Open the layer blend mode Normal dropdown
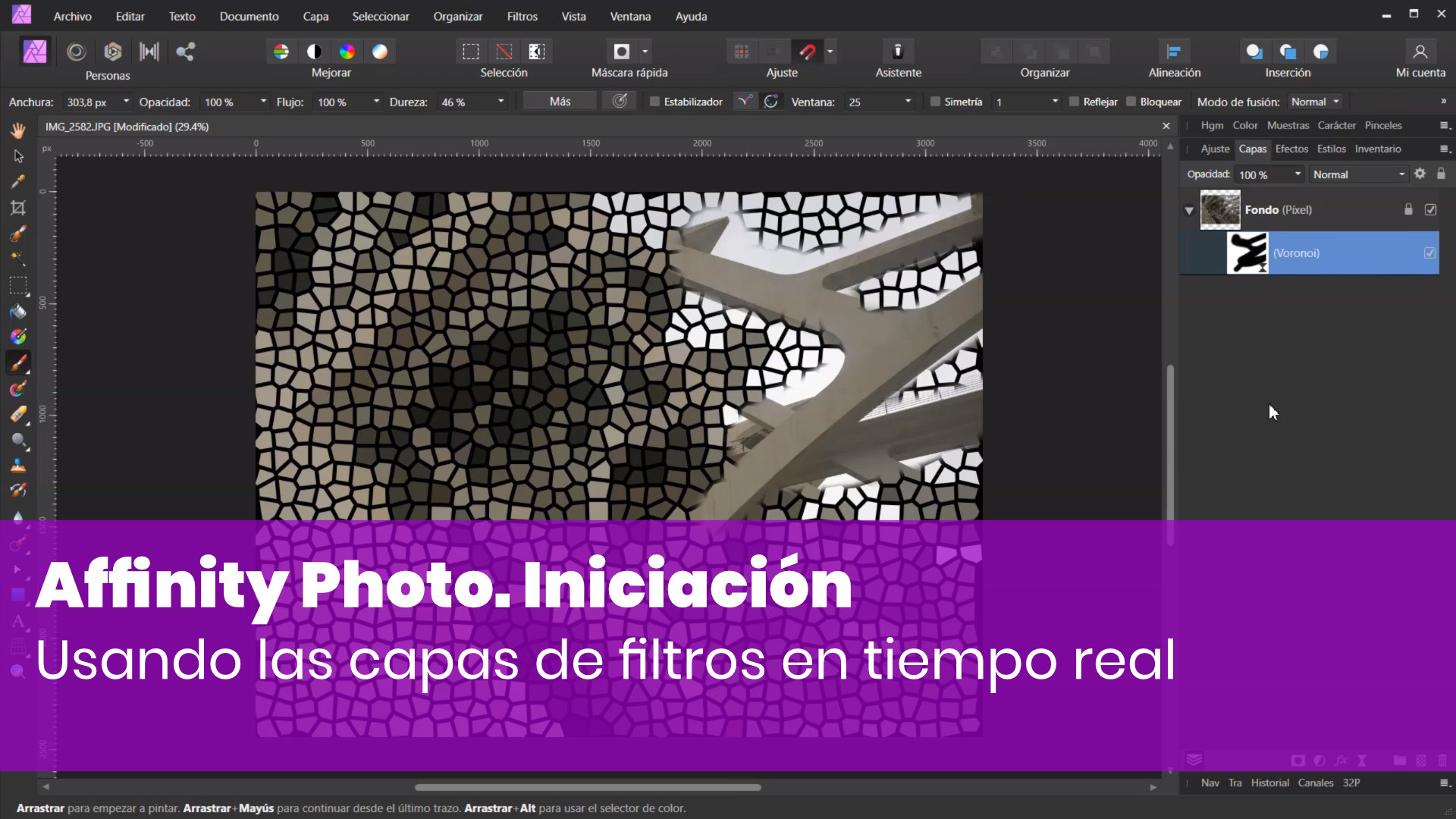The width and height of the screenshot is (1456, 819). pyautogui.click(x=1358, y=174)
